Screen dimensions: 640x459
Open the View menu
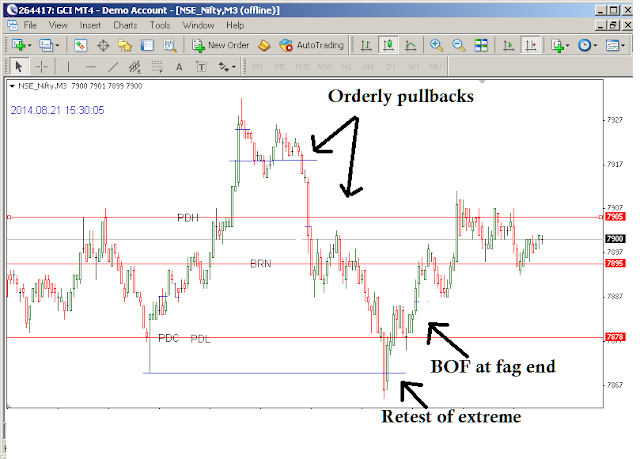click(x=58, y=25)
